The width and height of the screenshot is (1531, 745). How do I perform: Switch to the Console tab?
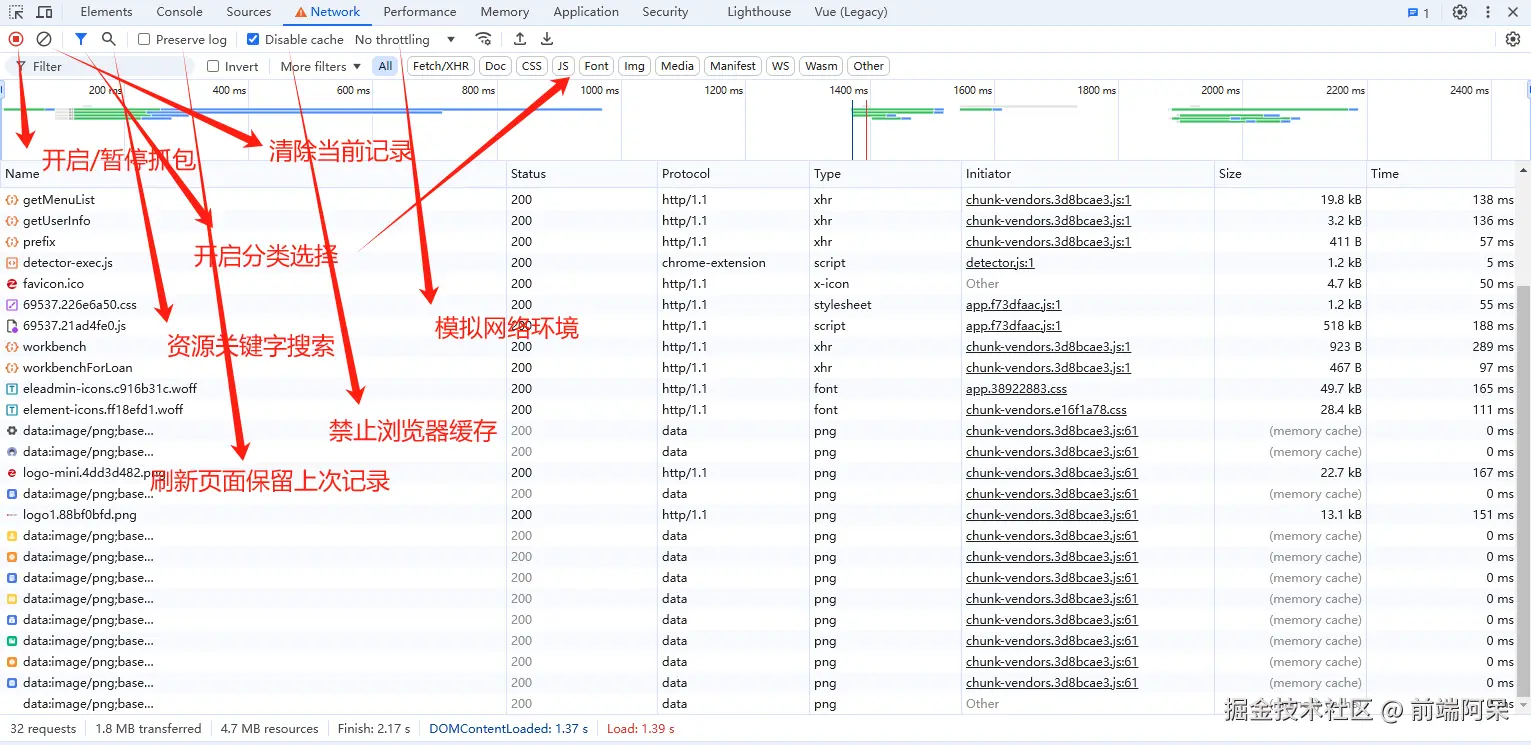[x=179, y=12]
